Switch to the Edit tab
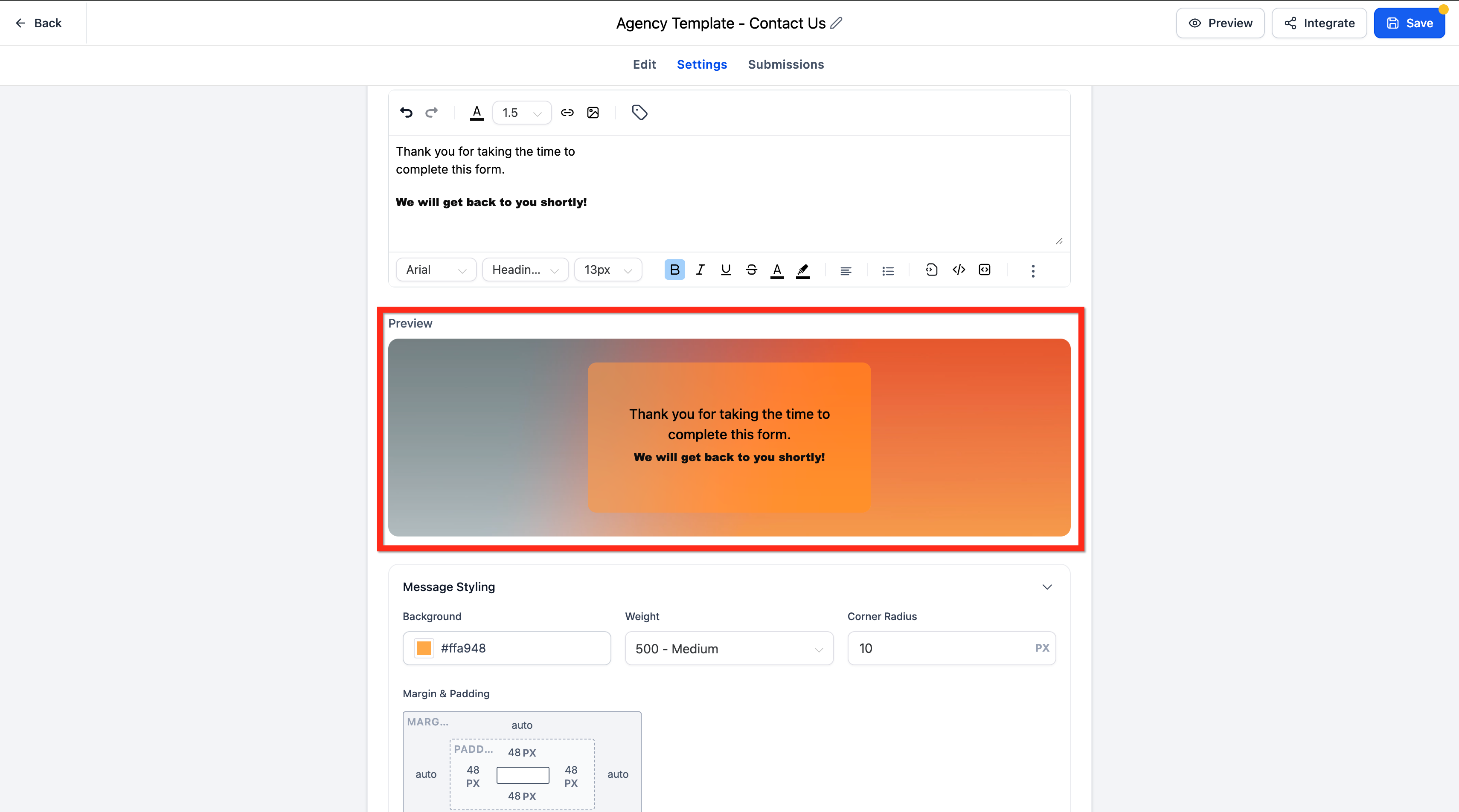Screen dimensions: 1459x812 644,64
